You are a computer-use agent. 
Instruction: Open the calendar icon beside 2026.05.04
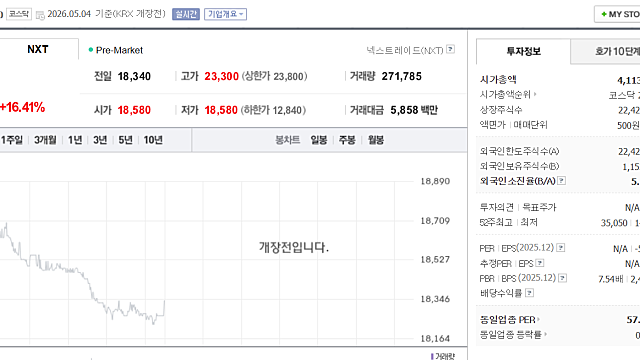tap(40, 15)
